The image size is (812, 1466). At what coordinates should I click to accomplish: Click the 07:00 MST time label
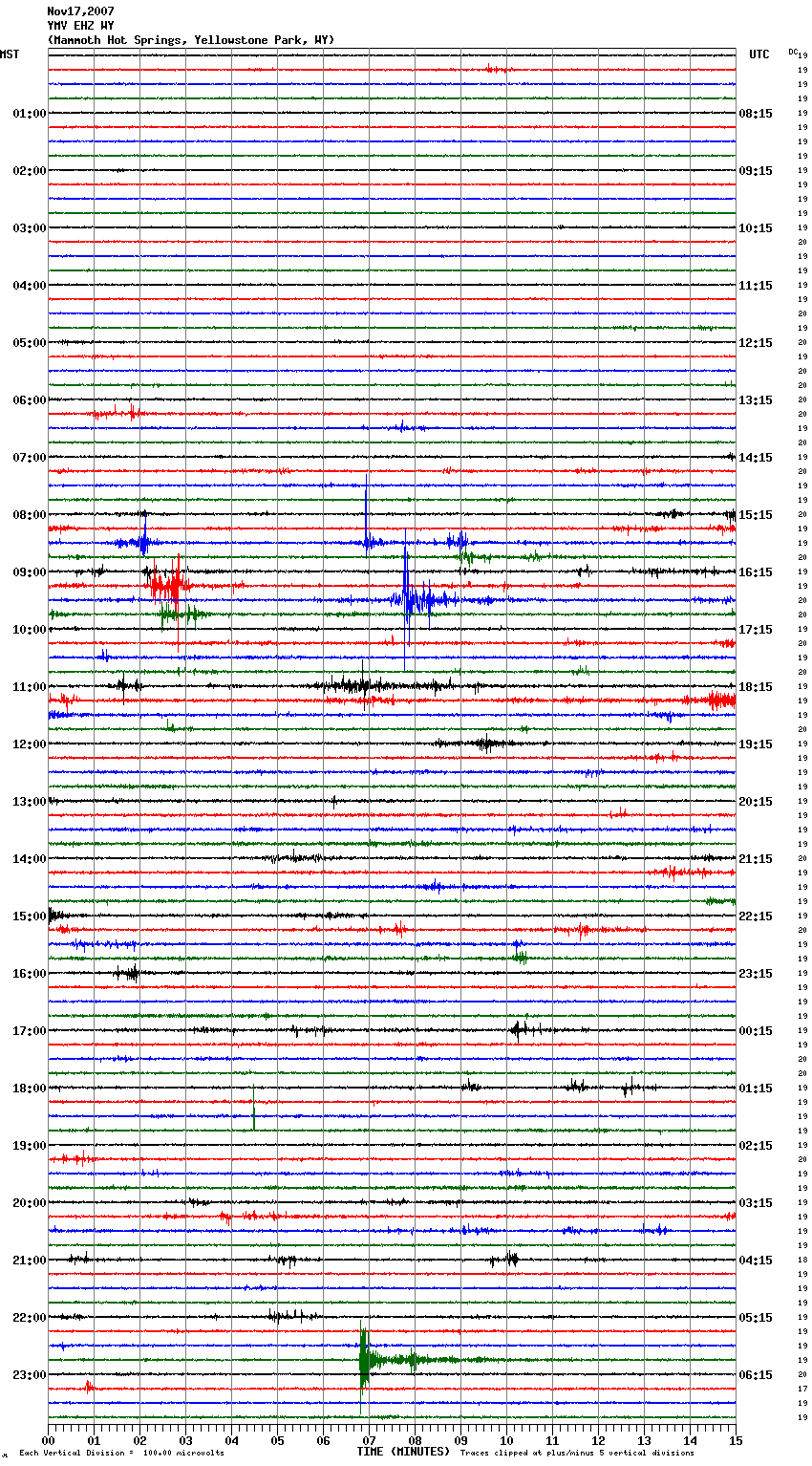(x=30, y=458)
